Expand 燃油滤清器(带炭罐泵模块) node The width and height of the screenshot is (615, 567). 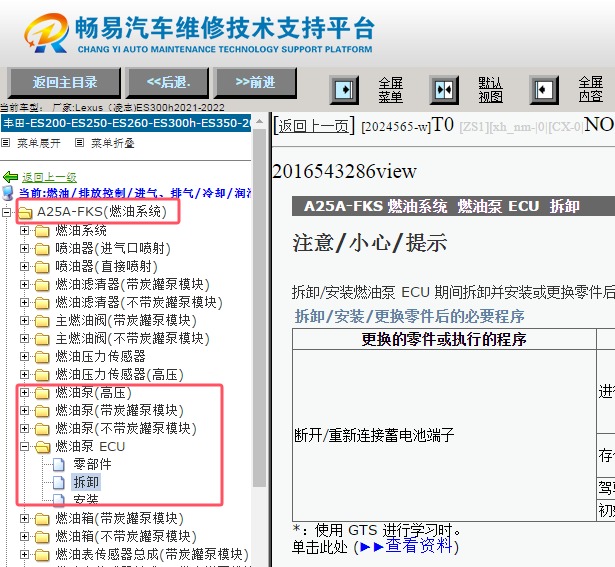tap(24, 284)
